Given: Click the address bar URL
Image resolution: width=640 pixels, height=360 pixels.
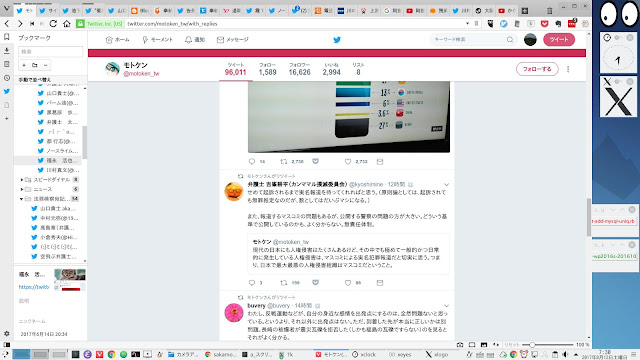Looking at the screenshot, I should [x=172, y=24].
